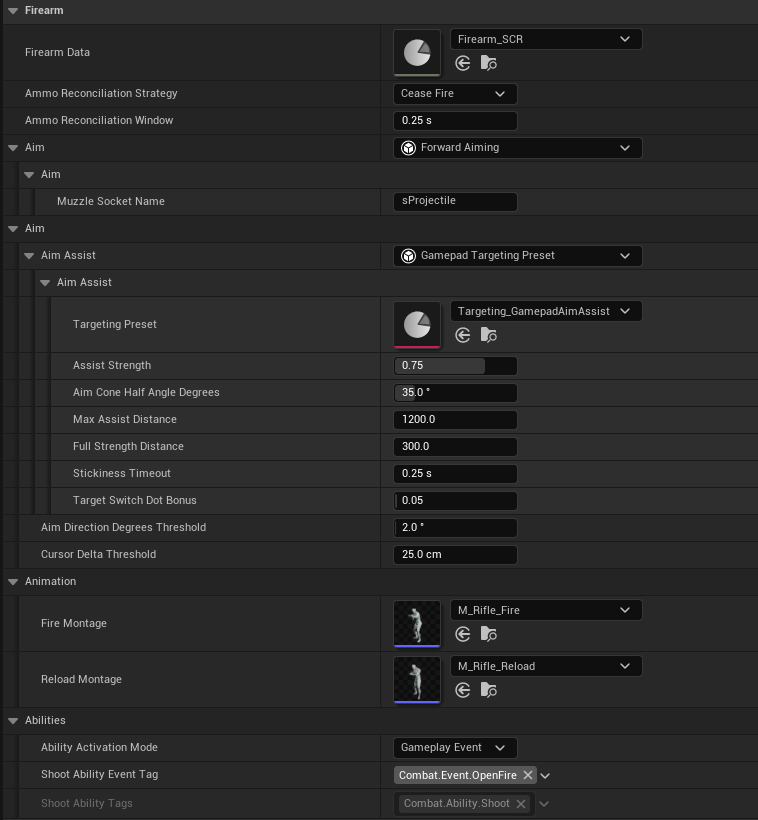The image size is (758, 820).
Task: Adjust the Assist Strength slider value
Action: click(x=455, y=366)
